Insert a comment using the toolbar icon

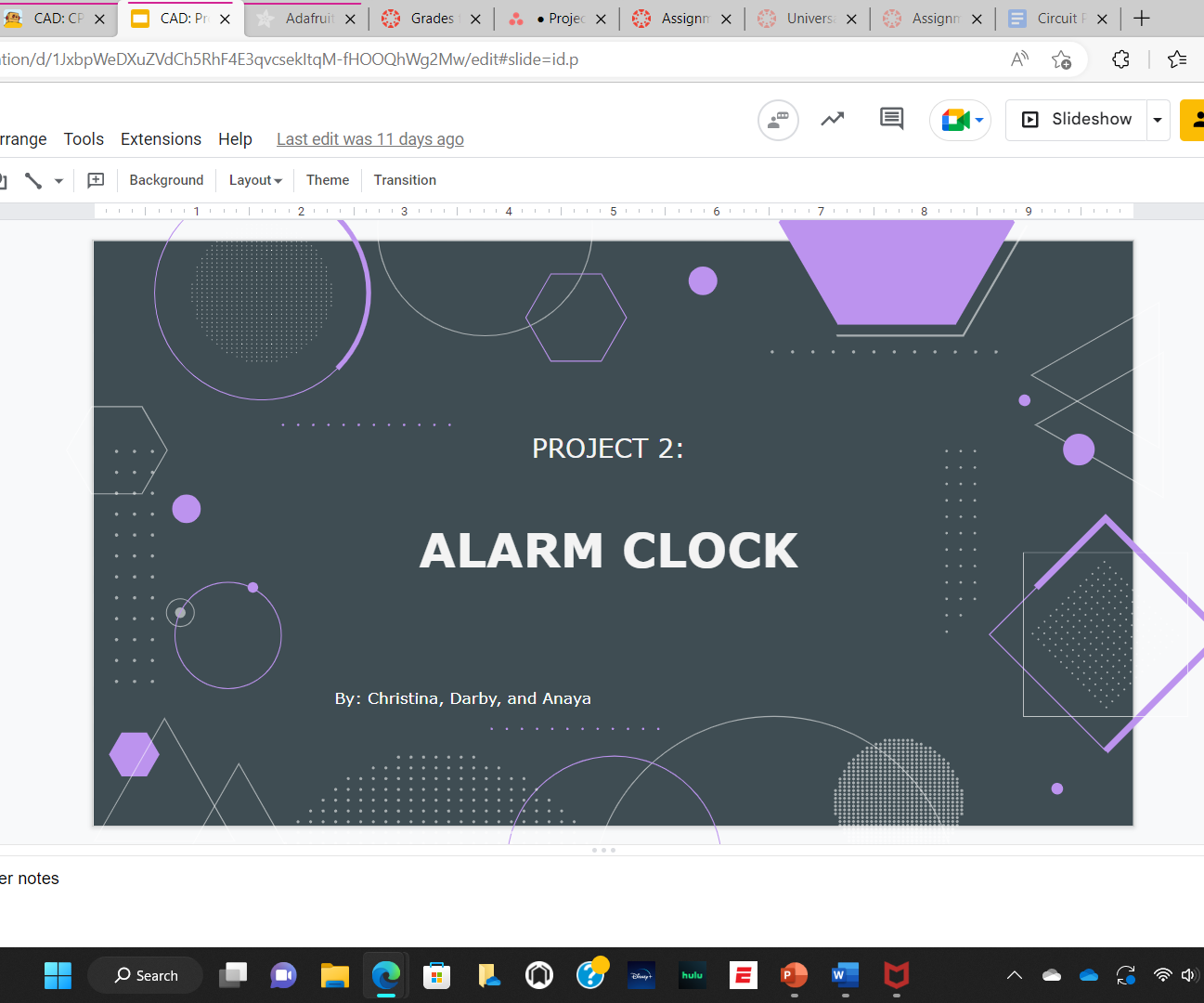[96, 179]
